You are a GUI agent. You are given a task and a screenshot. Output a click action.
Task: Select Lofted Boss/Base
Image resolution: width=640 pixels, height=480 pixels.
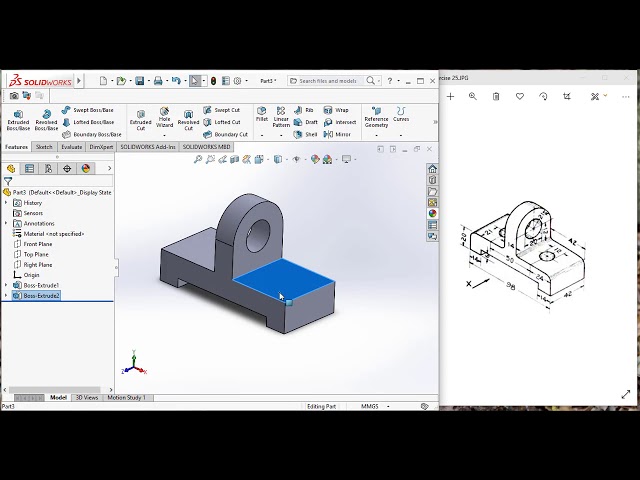(x=88, y=122)
